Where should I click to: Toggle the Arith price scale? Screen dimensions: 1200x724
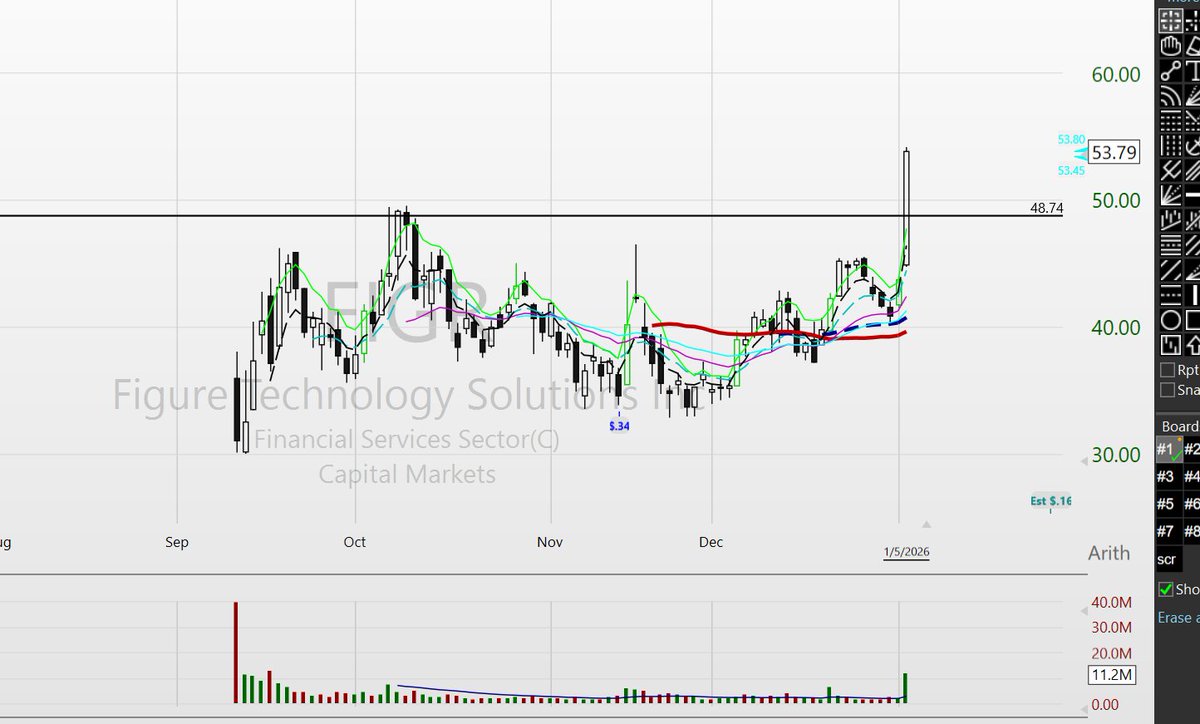pos(1109,553)
